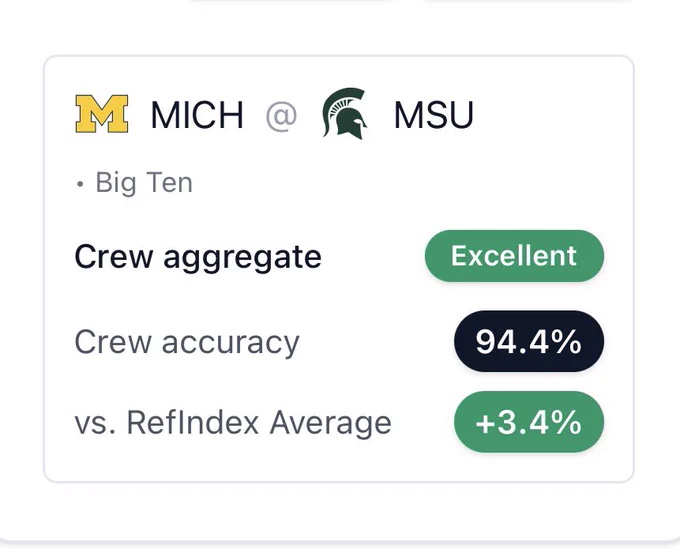Click the vs. RefIndex Average label
Image resolution: width=680 pixels, height=549 pixels.
pos(233,423)
